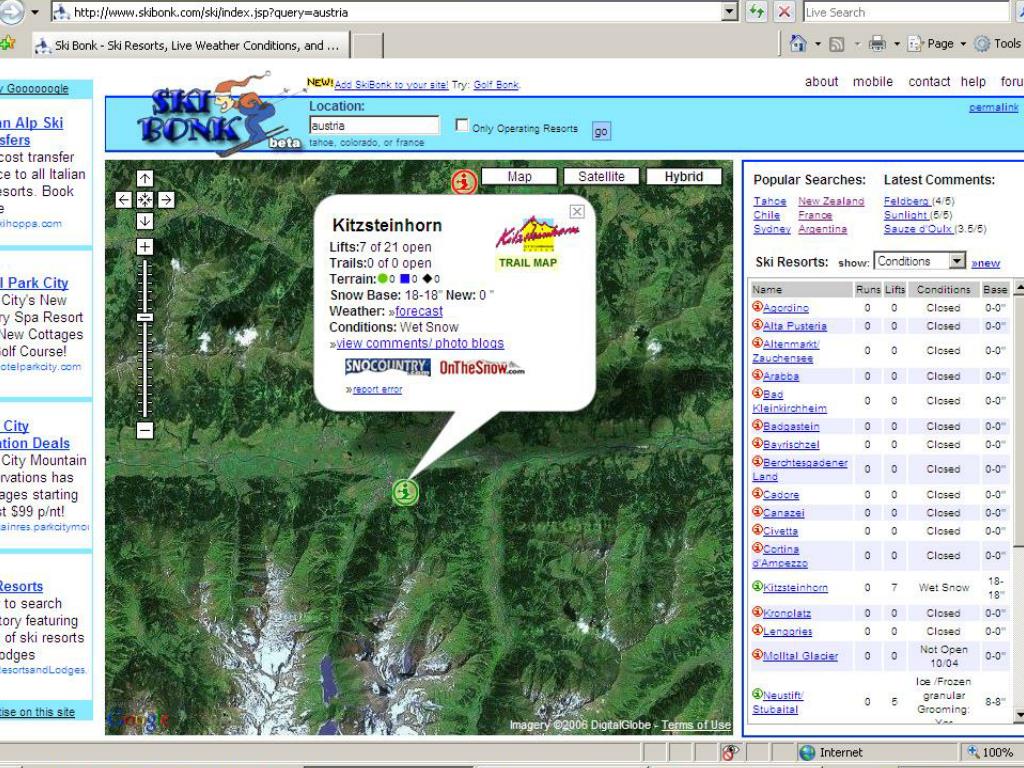Pan the map right with arrow button

pyautogui.click(x=167, y=200)
